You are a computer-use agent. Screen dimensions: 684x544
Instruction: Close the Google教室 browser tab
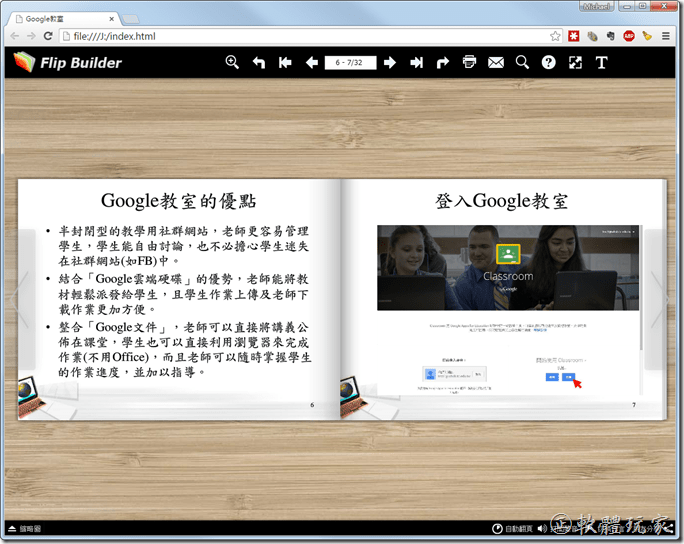(112, 19)
